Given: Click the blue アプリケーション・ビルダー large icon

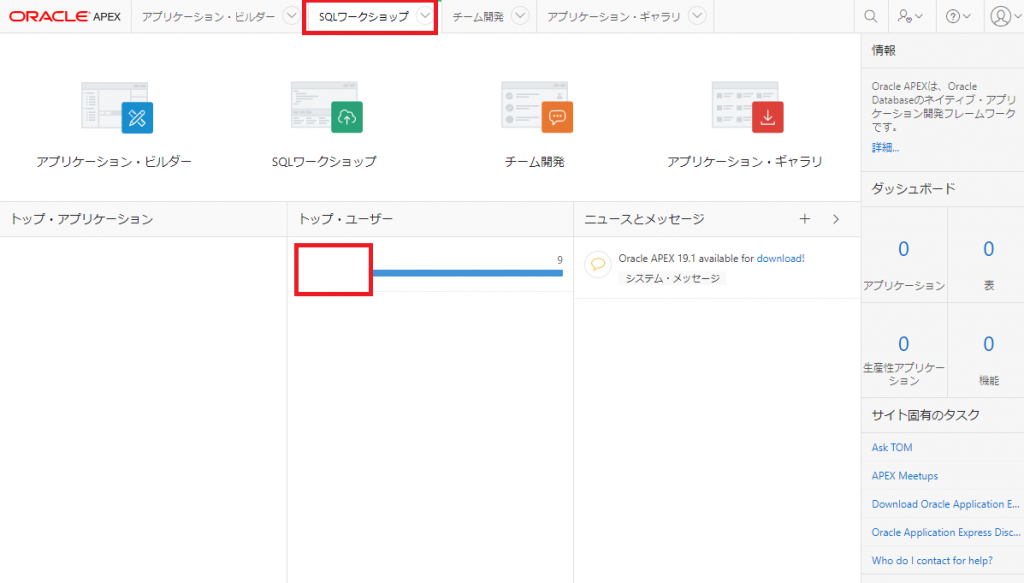Looking at the screenshot, I should tap(118, 107).
